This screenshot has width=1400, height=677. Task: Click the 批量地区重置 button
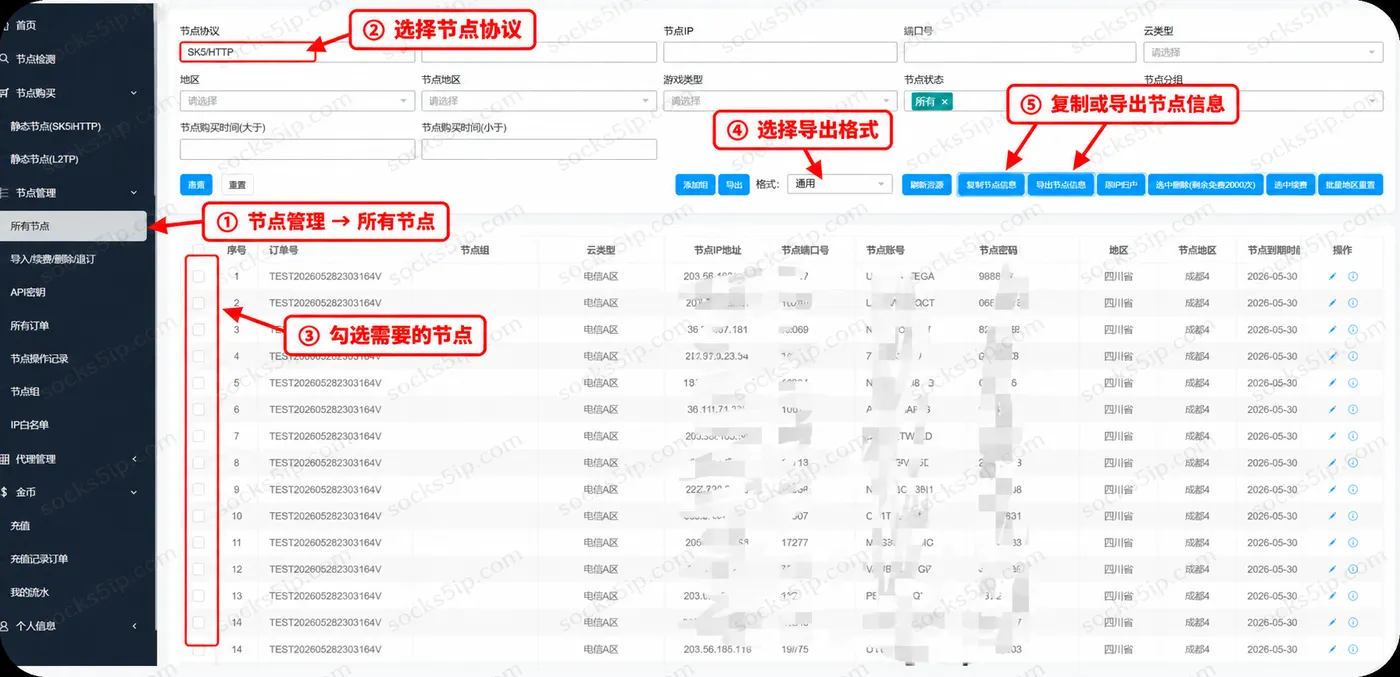pyautogui.click(x=1351, y=185)
